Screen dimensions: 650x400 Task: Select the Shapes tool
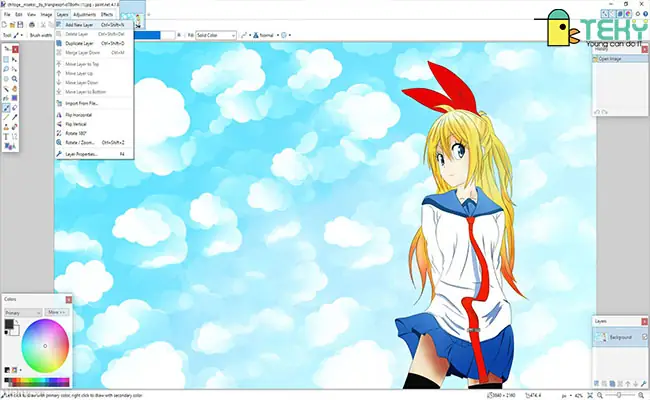click(8, 145)
